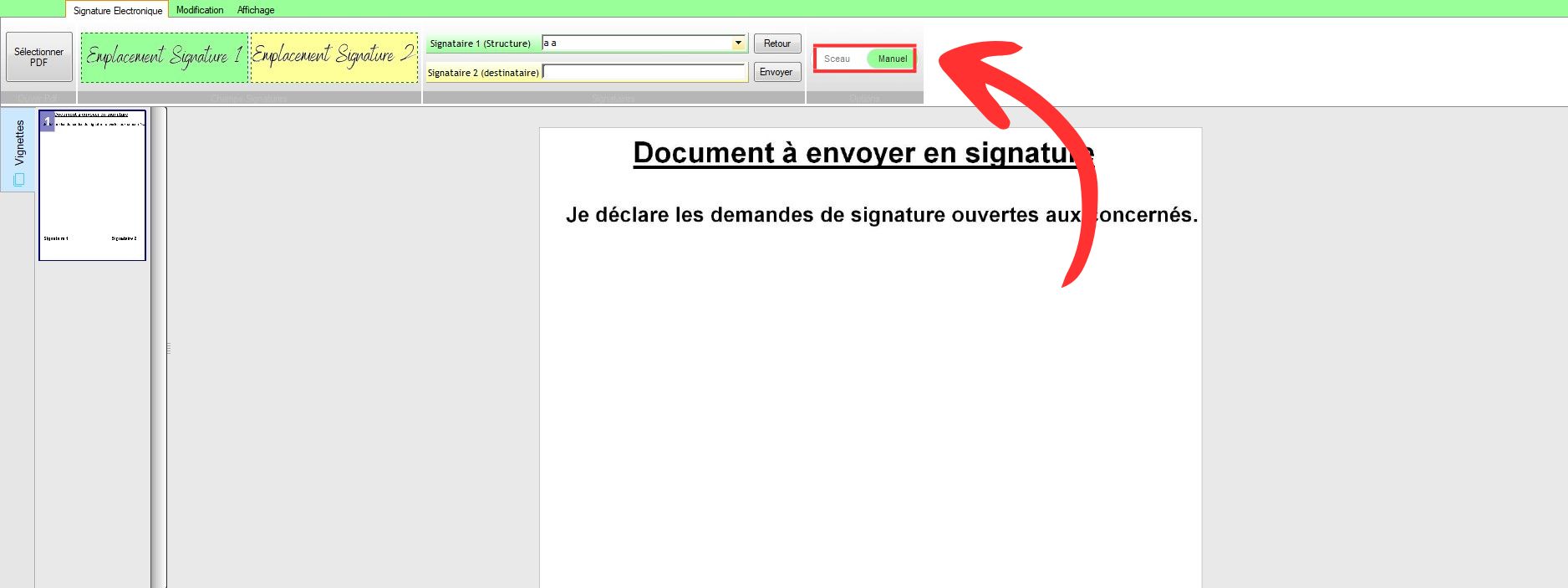The width and height of the screenshot is (1568, 588).
Task: Open the Signature Electronique ribbon tab
Action: coord(117,10)
